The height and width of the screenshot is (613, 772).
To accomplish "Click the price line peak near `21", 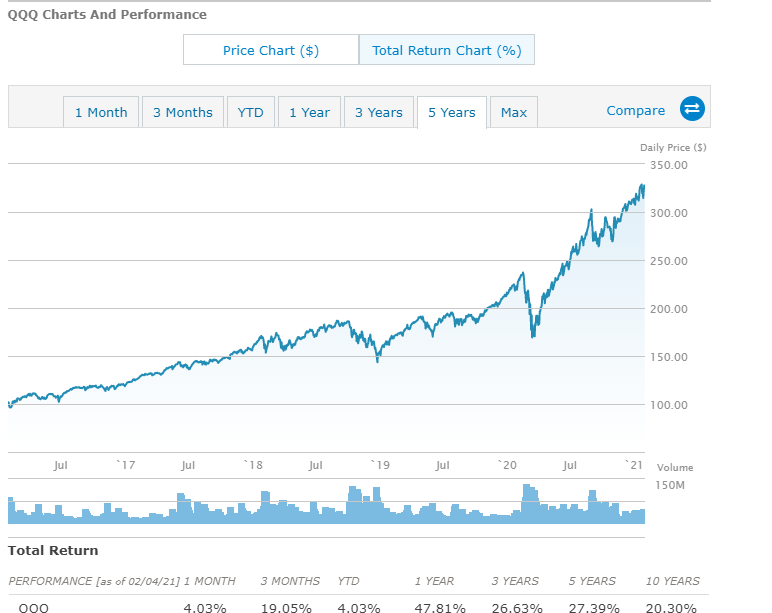I will pyautogui.click(x=642, y=186).
